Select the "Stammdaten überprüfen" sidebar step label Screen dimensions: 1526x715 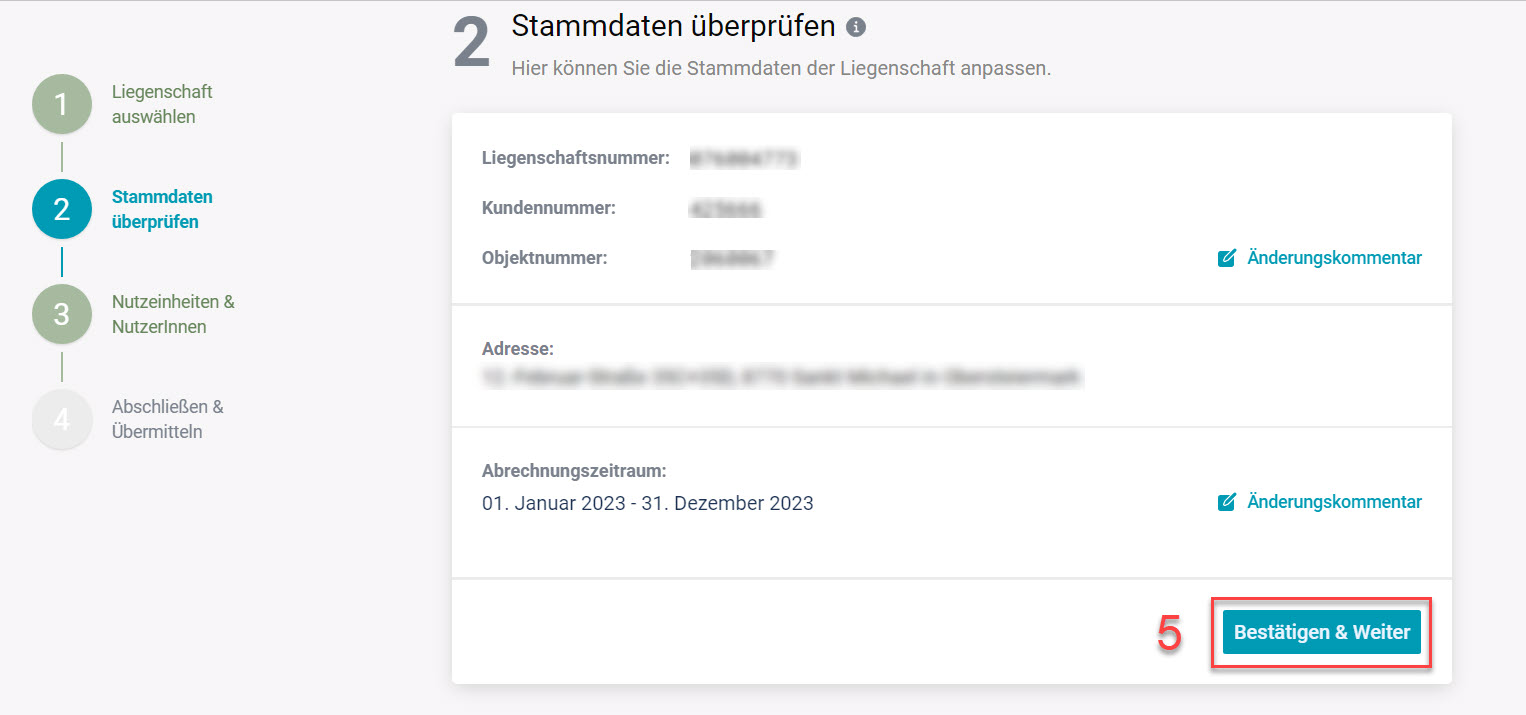coord(162,209)
